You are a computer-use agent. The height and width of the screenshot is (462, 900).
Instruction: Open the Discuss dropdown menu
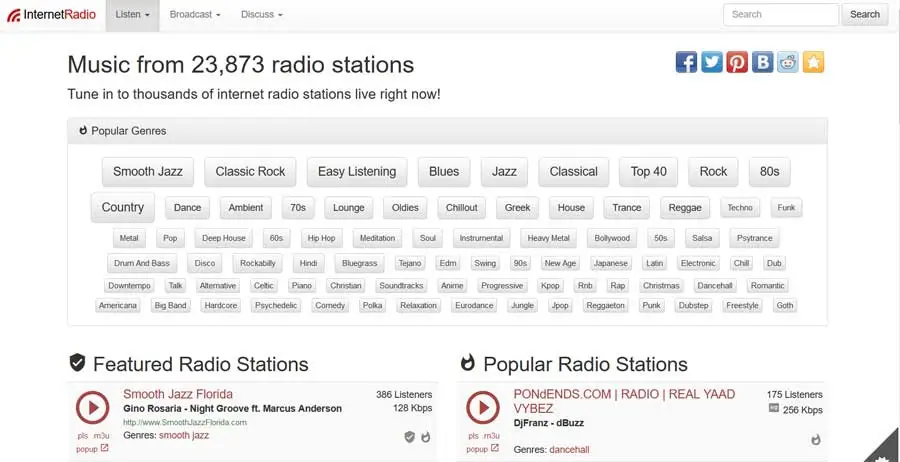[x=262, y=15]
